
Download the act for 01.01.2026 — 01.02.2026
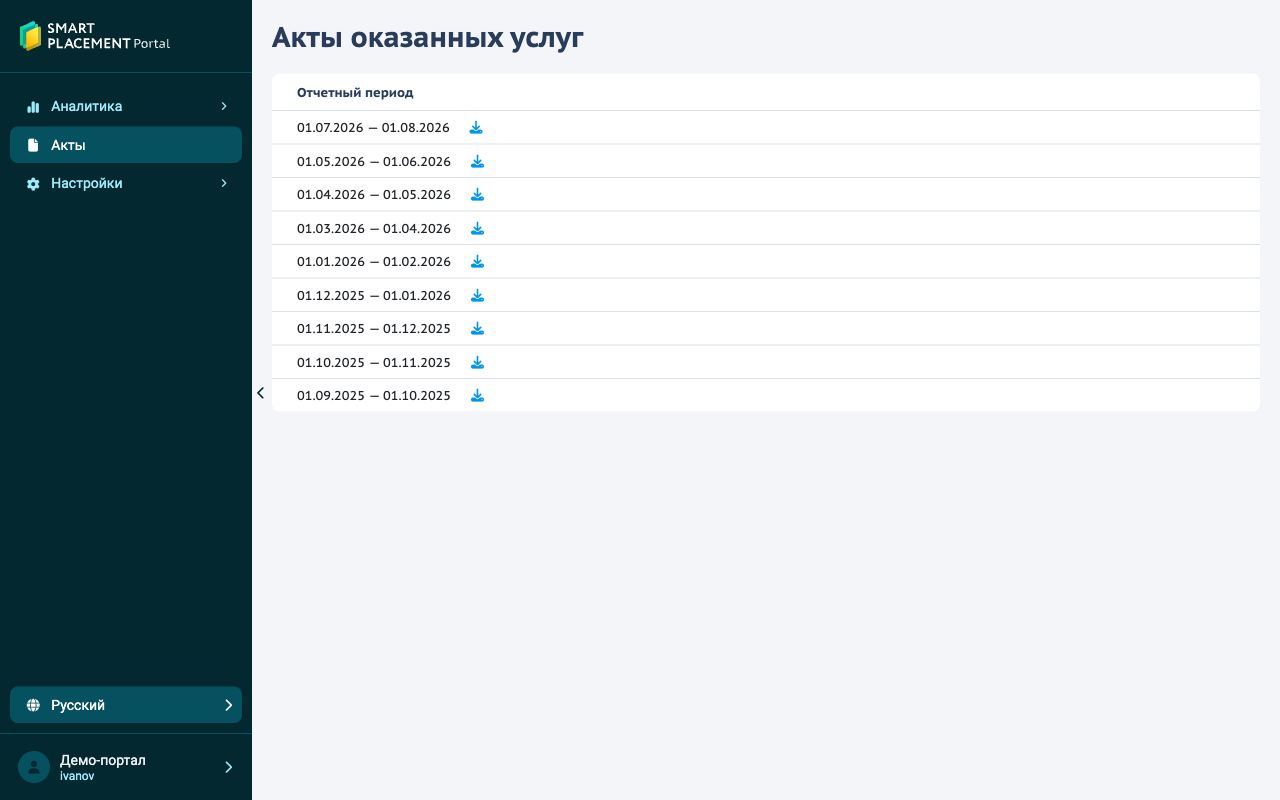click(477, 262)
